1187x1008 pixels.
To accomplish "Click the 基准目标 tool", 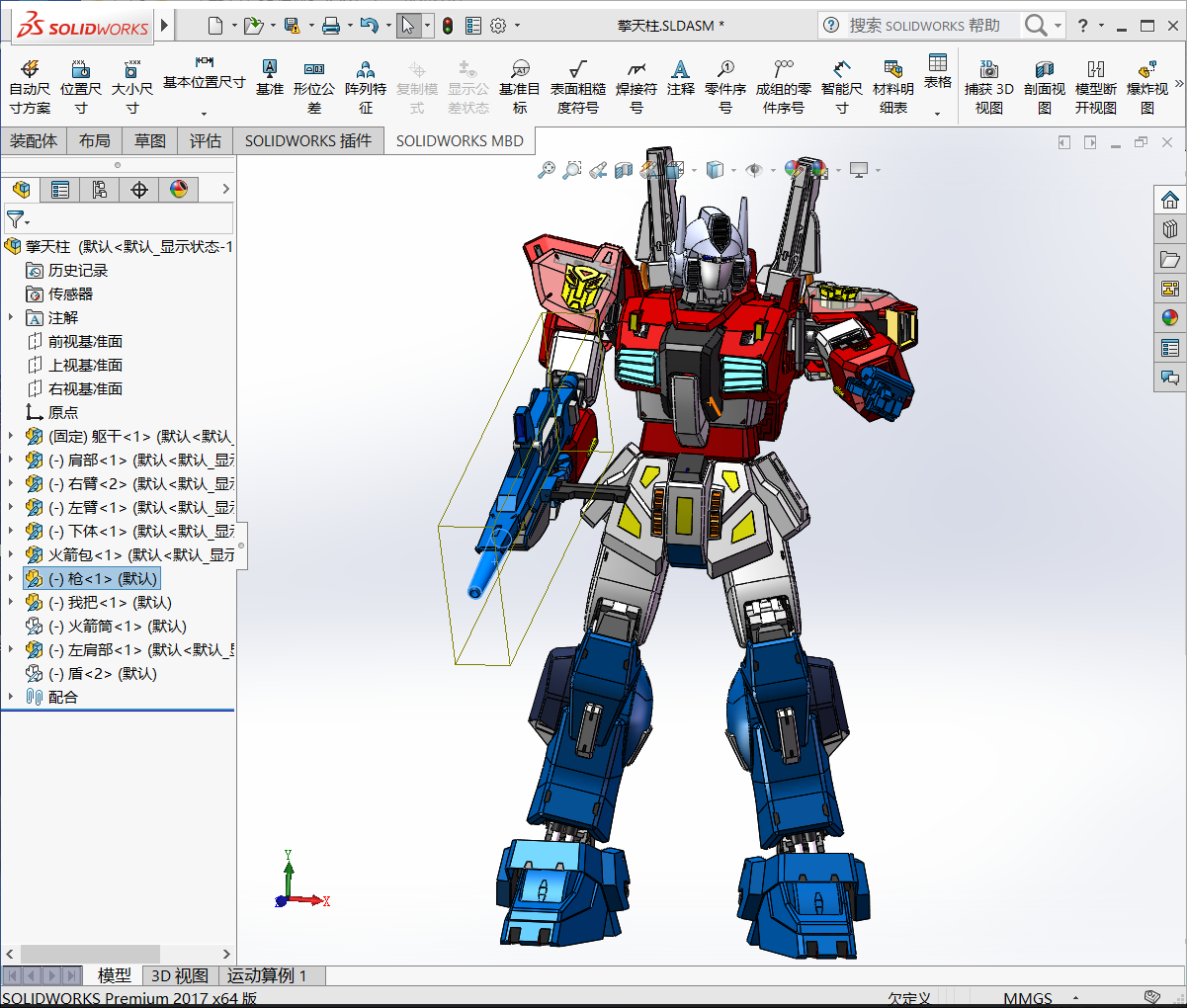I will 520,87.
